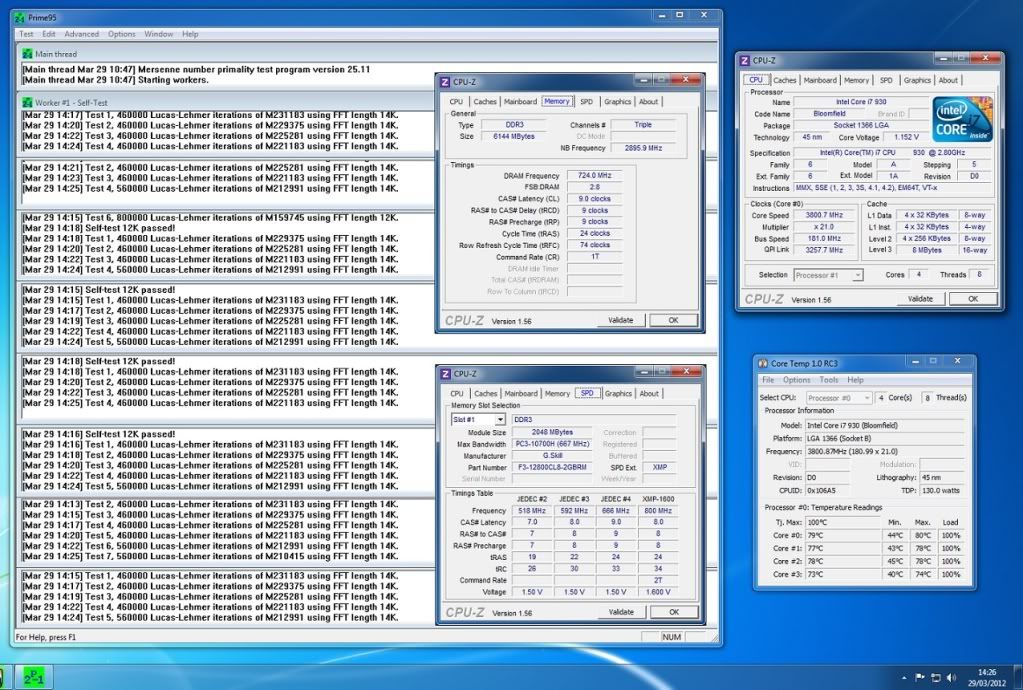Switch to the Graphics tab in CPU-Z
Screen dimensions: 1023x690
coord(918,80)
